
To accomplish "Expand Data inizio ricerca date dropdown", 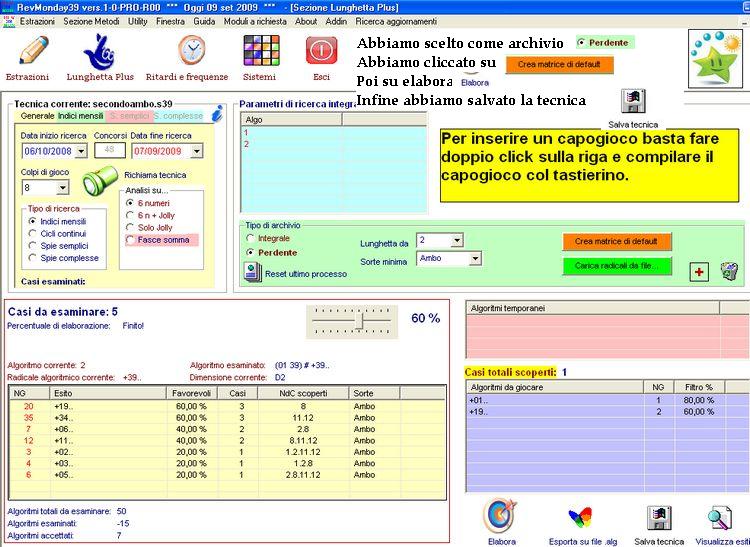I will (x=81, y=152).
